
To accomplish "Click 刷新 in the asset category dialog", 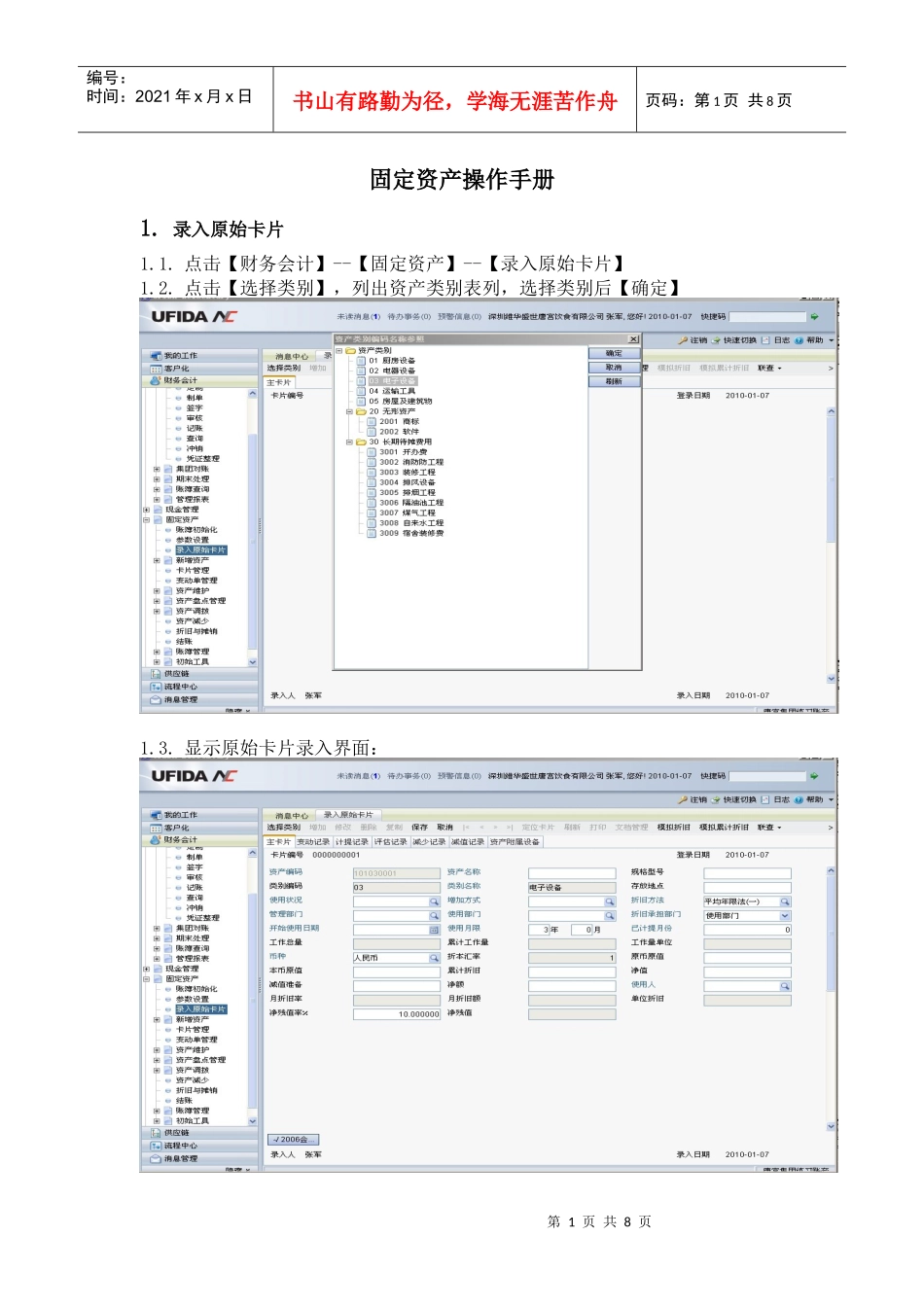I will [614, 381].
